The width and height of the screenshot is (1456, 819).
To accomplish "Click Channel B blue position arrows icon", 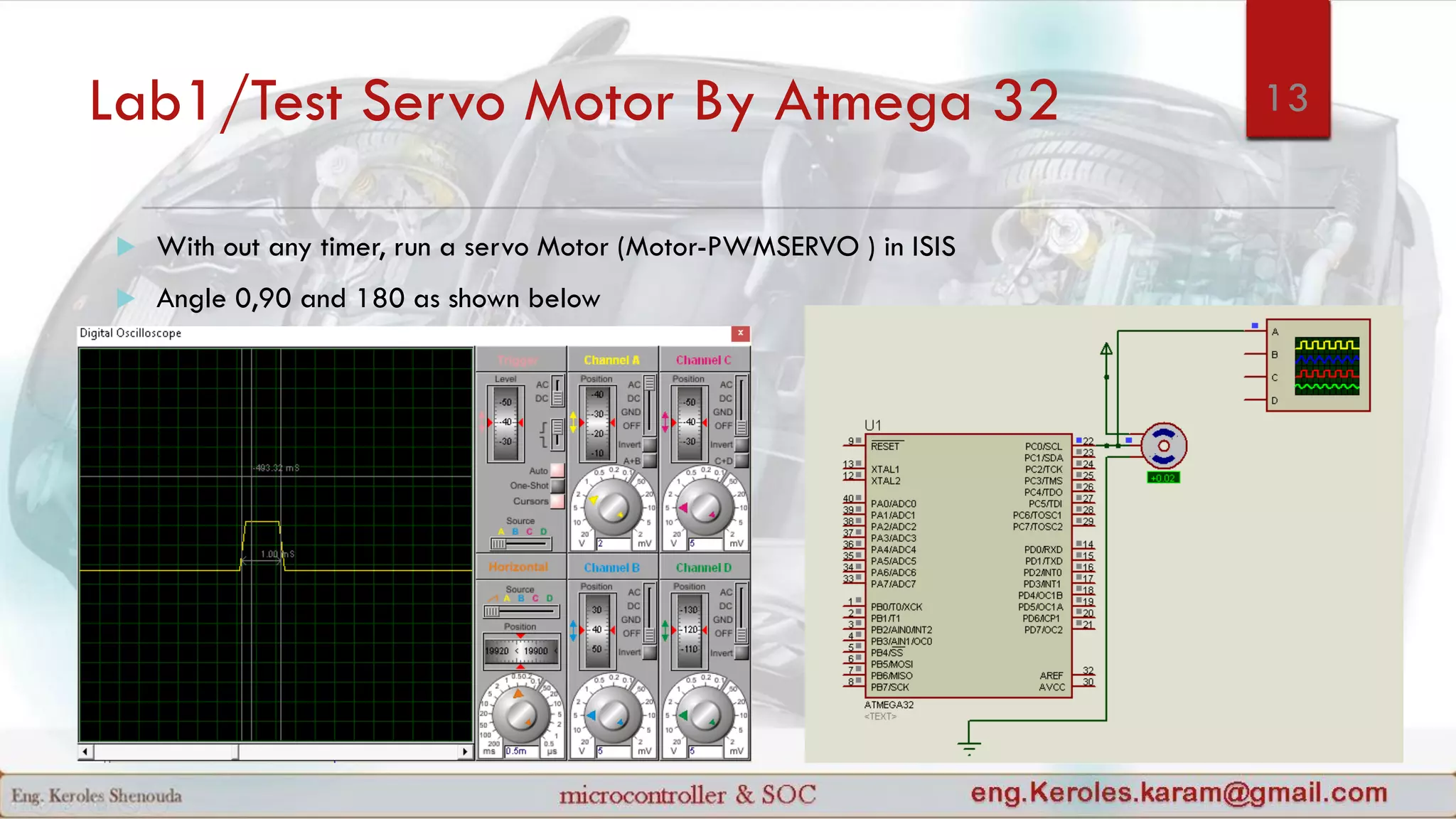I will tap(573, 629).
